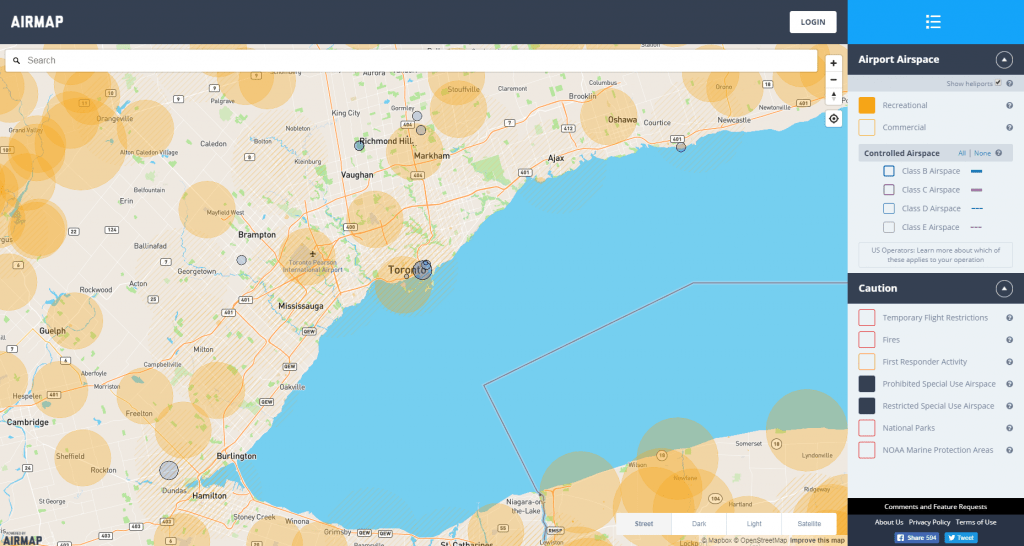Click the heliport marker near Richmond Hill
This screenshot has width=1024, height=546.
[359, 146]
